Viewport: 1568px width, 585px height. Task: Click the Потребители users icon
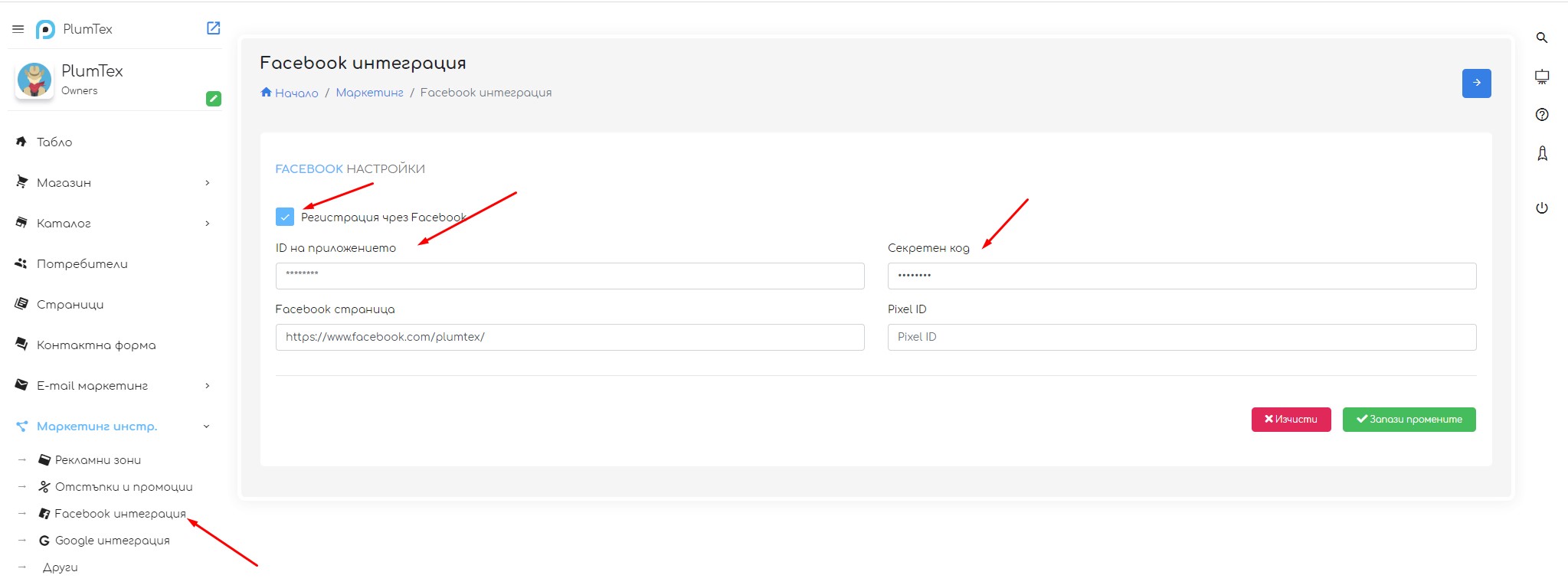(21, 263)
